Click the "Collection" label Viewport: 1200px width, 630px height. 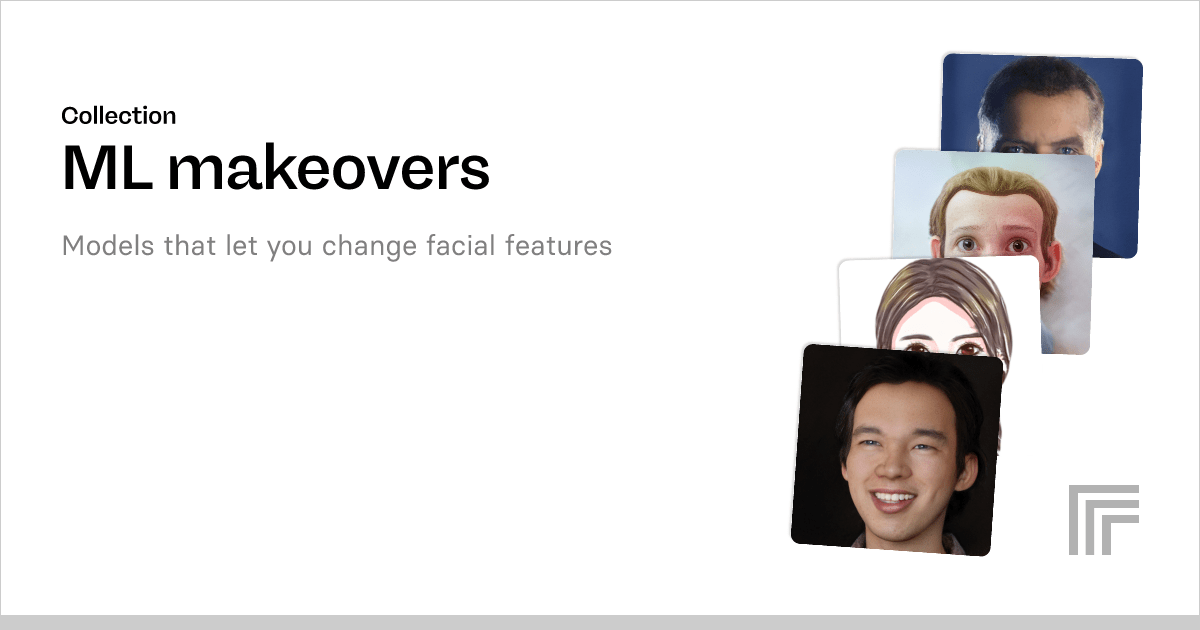[118, 115]
